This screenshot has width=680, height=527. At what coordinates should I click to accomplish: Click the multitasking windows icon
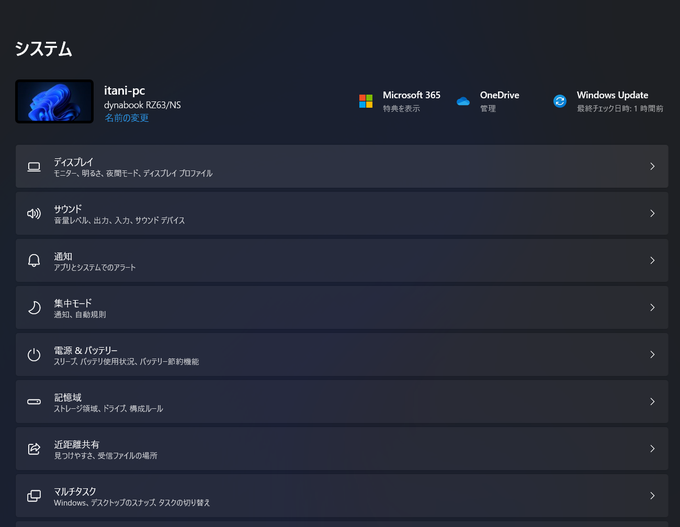34,496
